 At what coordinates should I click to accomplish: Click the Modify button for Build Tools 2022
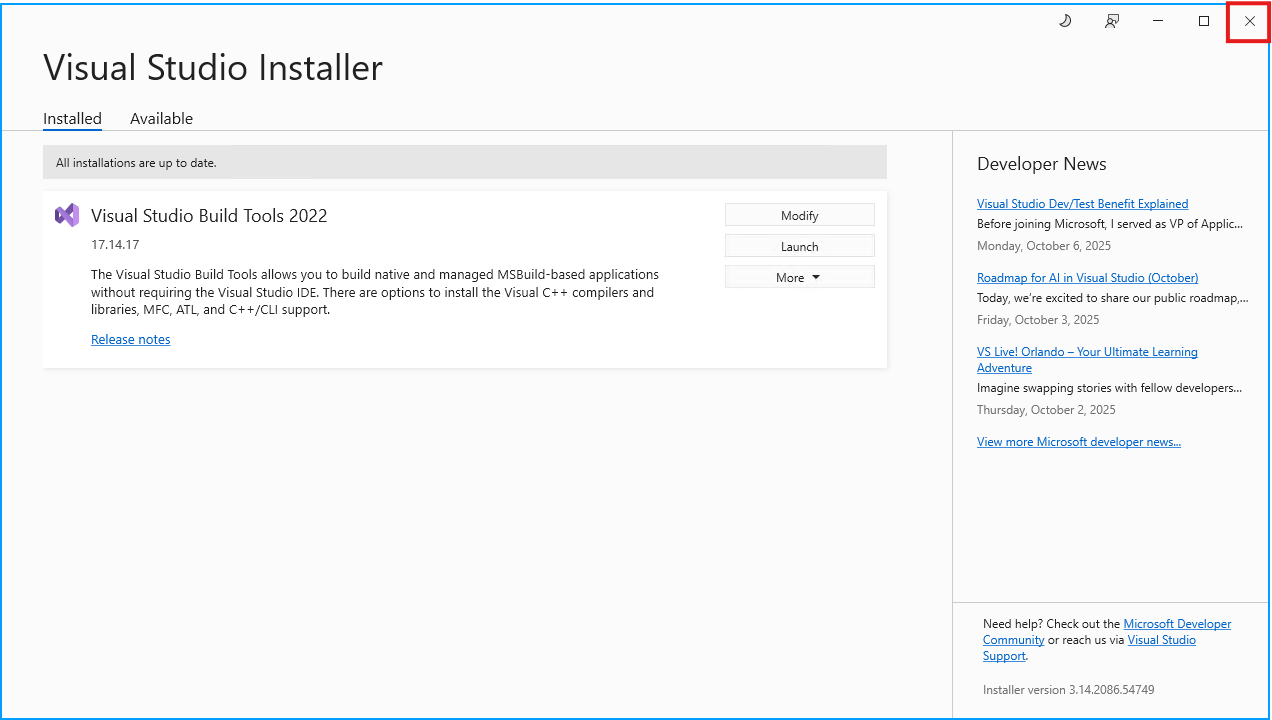(x=799, y=214)
